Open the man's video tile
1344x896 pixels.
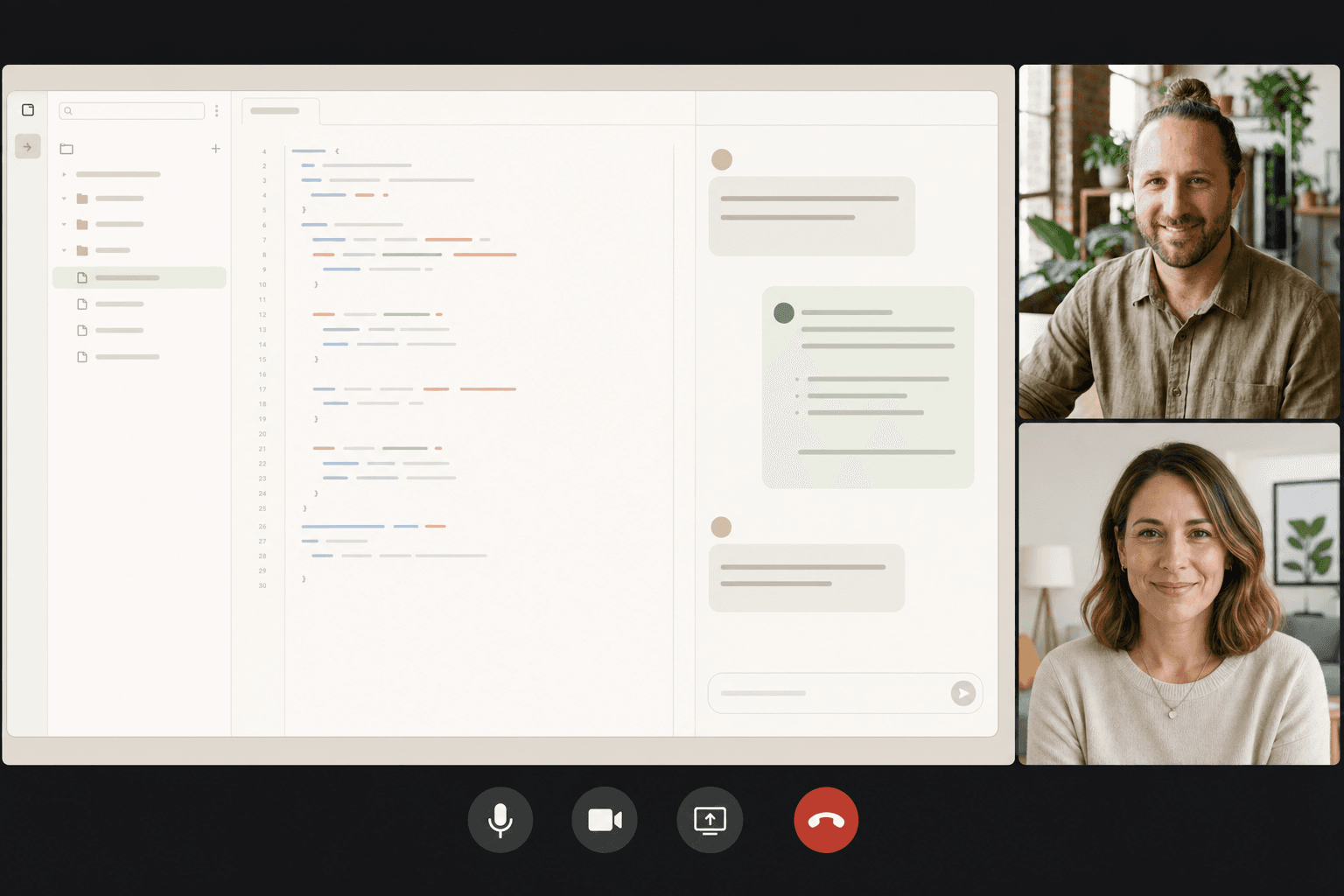point(1179,241)
